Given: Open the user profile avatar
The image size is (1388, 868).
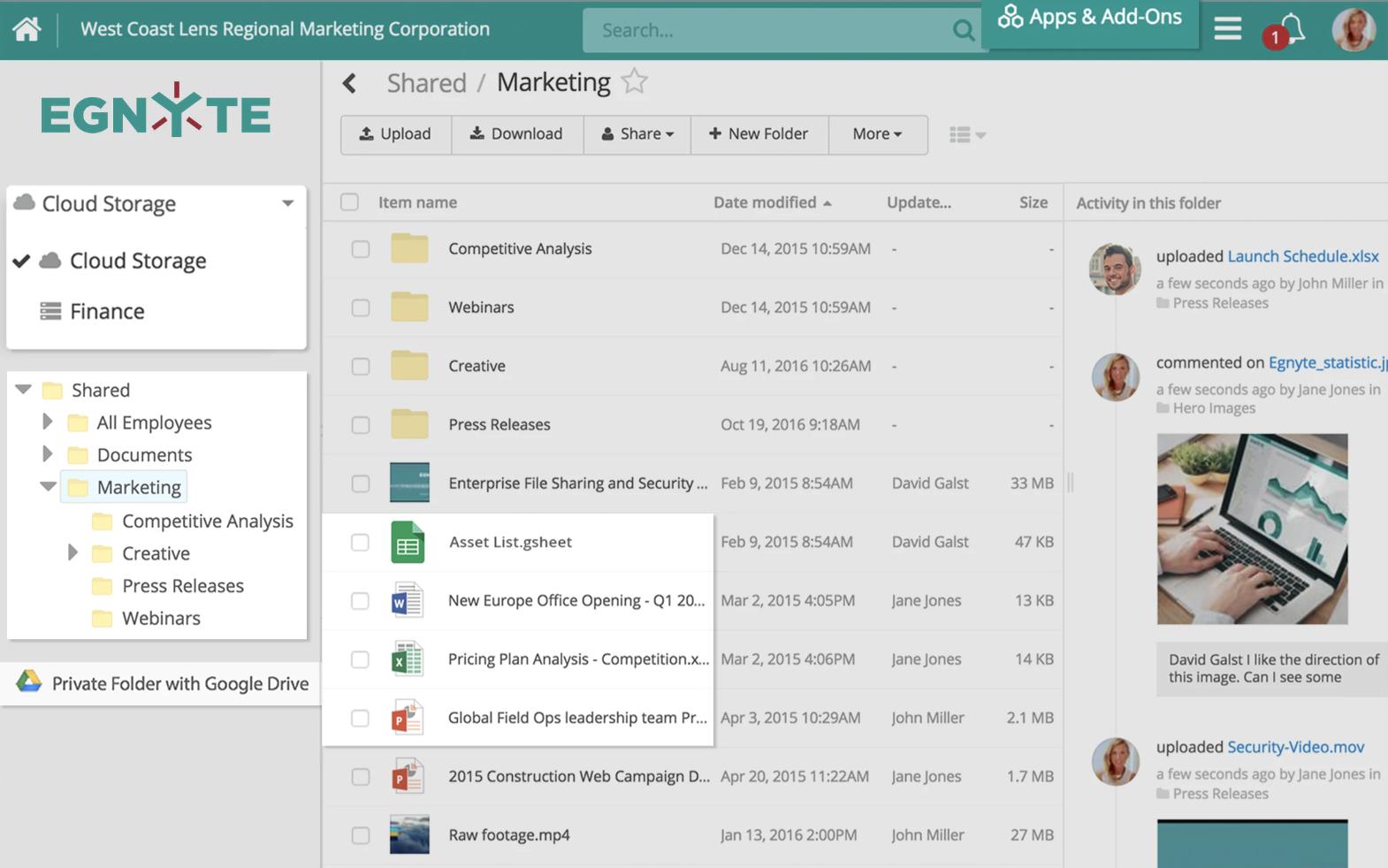Looking at the screenshot, I should tap(1354, 29).
